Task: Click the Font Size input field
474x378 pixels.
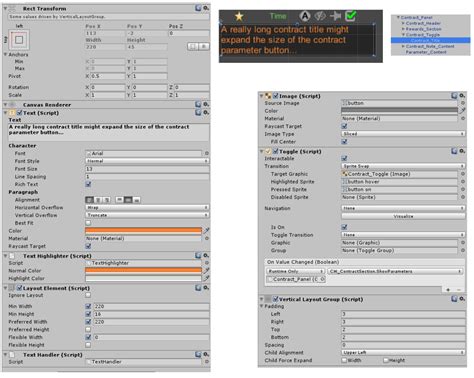Action: click(x=147, y=169)
